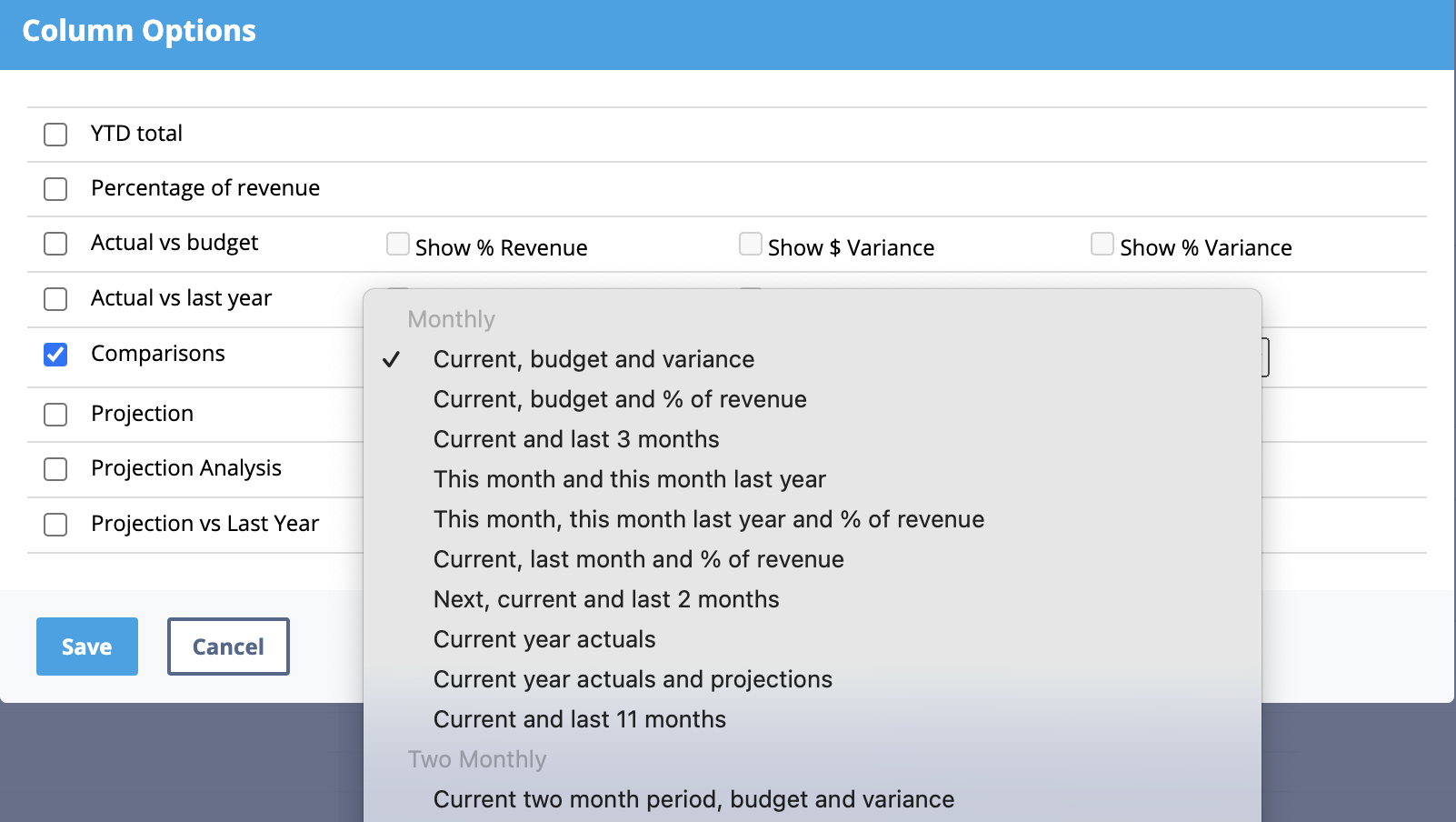This screenshot has height=822, width=1456.
Task: Enable the YTD total checkbox
Action: pos(55,134)
